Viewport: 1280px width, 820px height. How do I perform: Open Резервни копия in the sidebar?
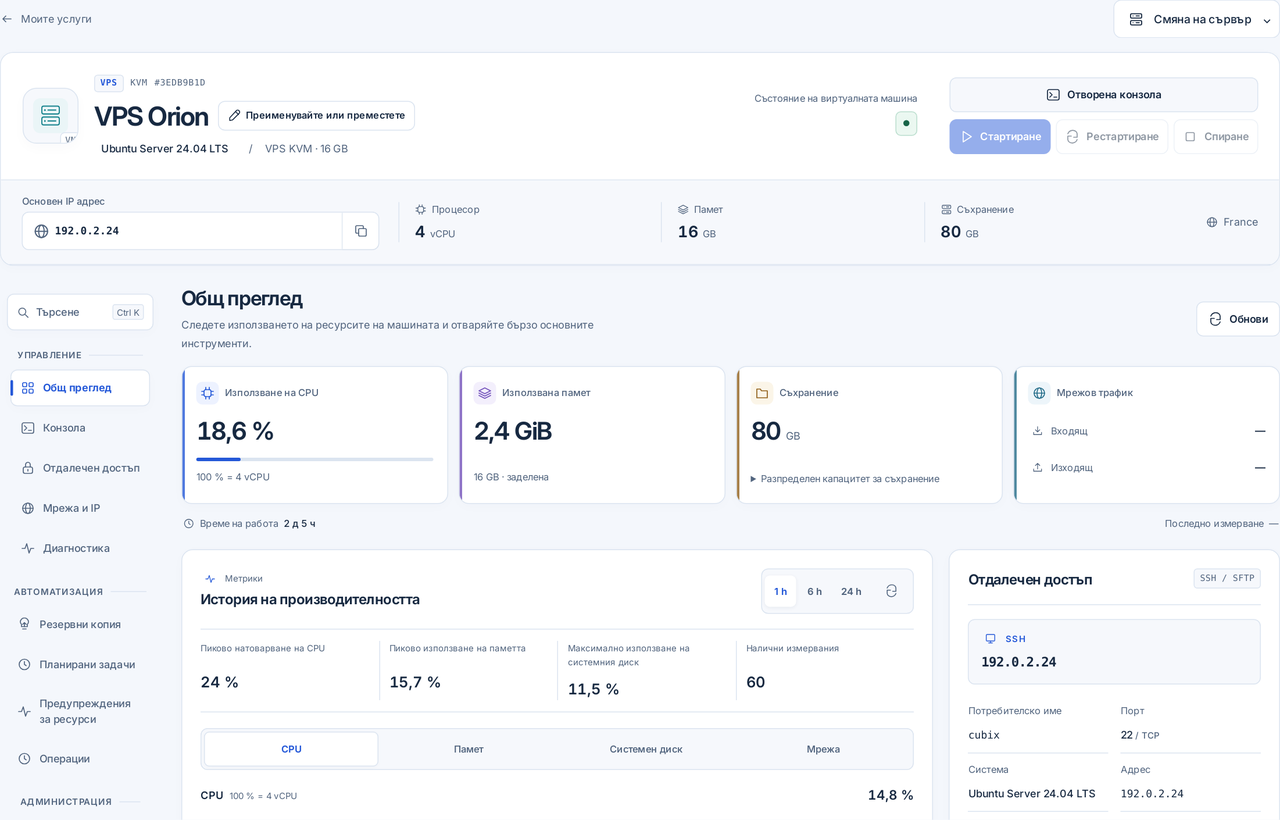click(80, 624)
